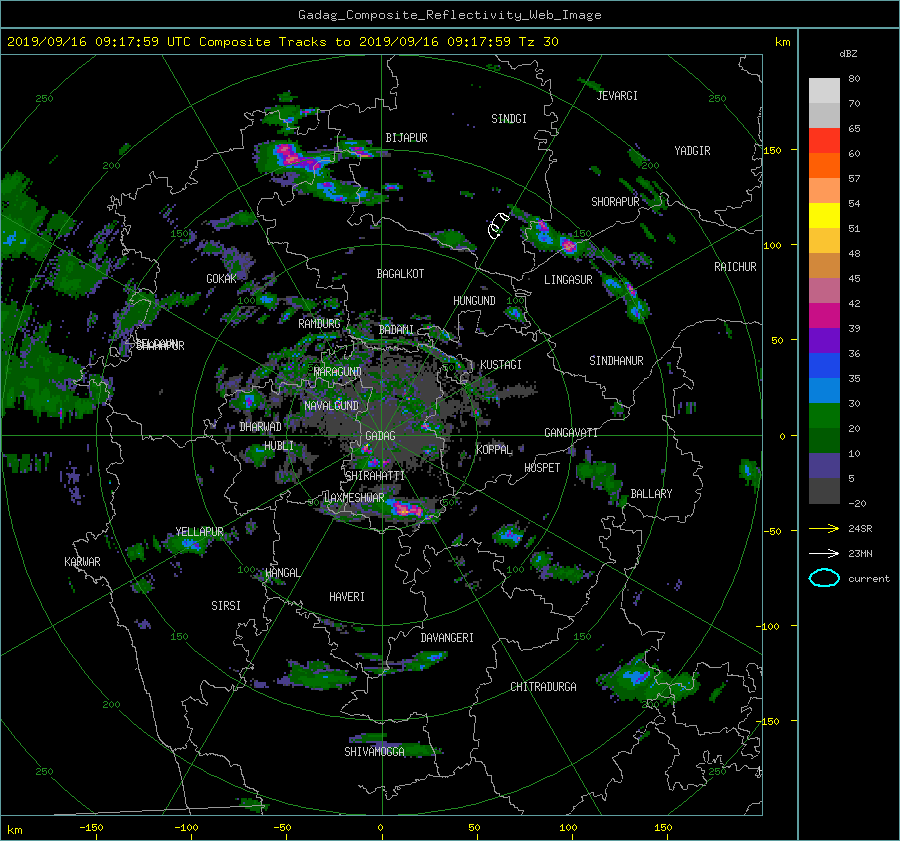Click the YADGIR city label
The height and width of the screenshot is (841, 900).
point(692,151)
